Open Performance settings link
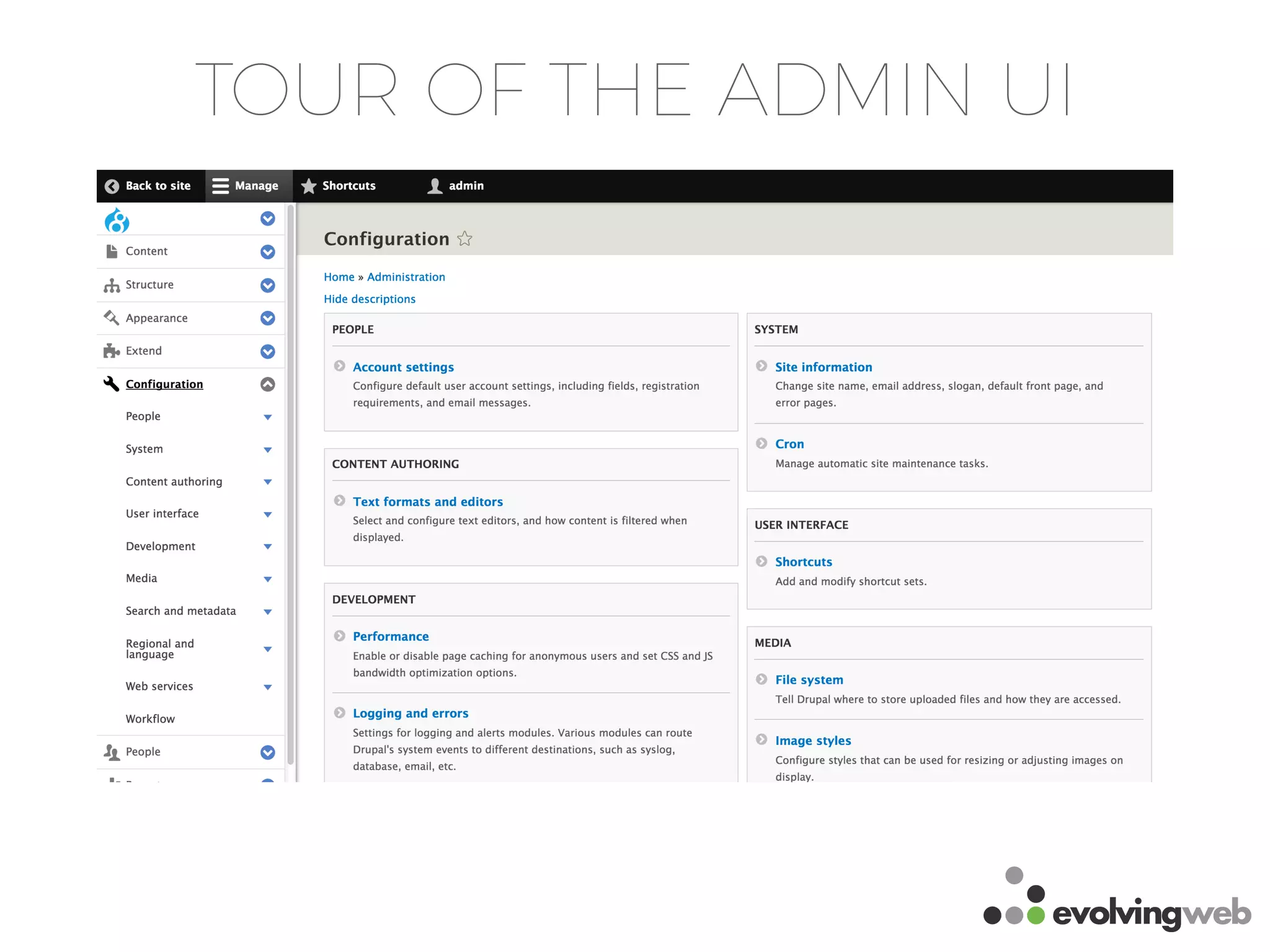 pos(391,637)
